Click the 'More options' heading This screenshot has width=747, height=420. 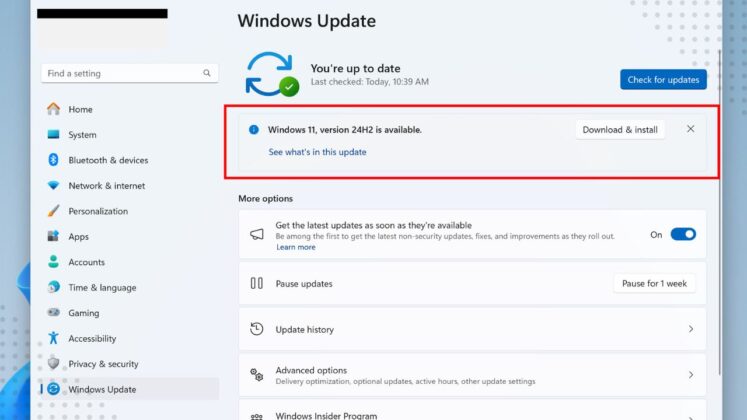(x=265, y=199)
